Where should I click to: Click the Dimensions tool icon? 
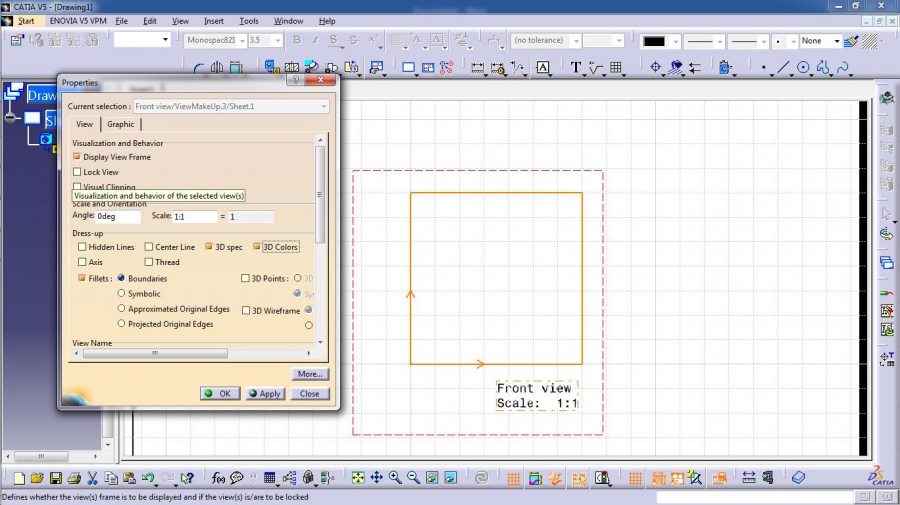click(x=478, y=68)
